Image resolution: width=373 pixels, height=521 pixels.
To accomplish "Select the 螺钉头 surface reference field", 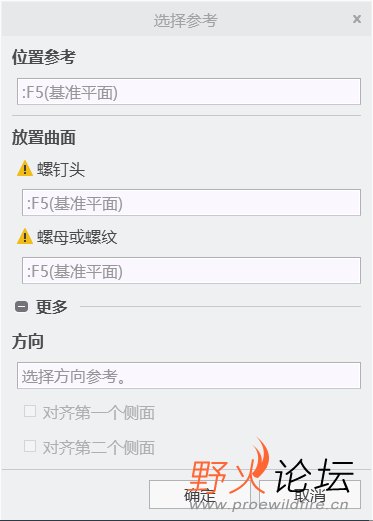I will (x=191, y=202).
